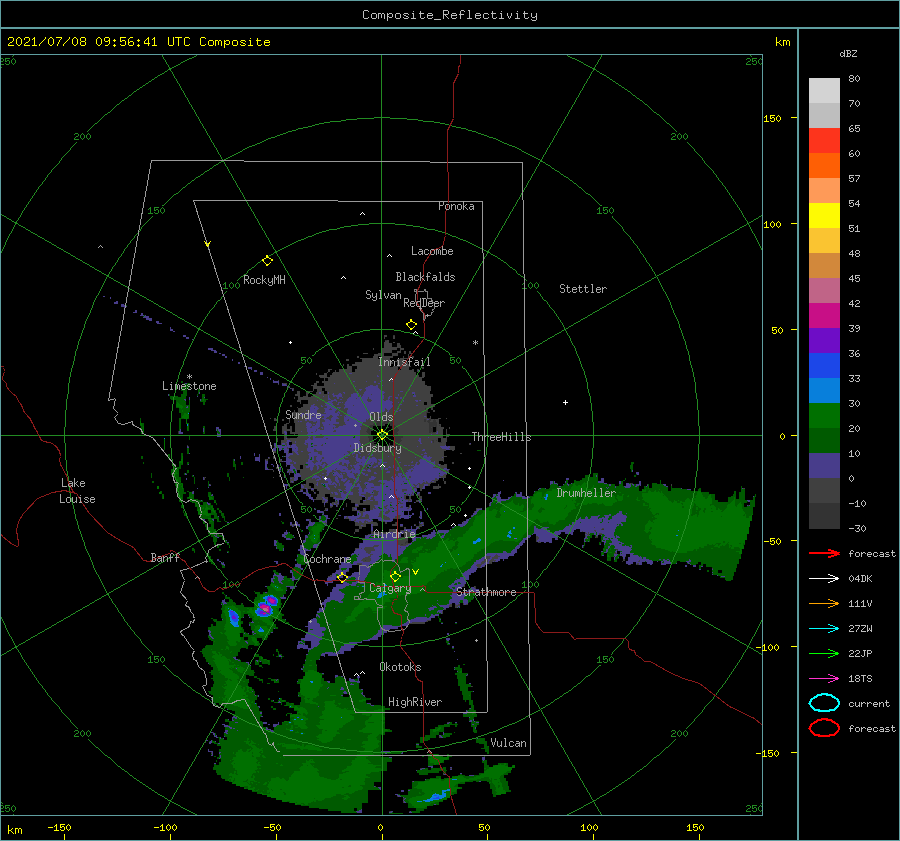Screen dimensions: 900x841
Task: Select the slate-purple swatch between 10 and 0
Action: [824, 465]
